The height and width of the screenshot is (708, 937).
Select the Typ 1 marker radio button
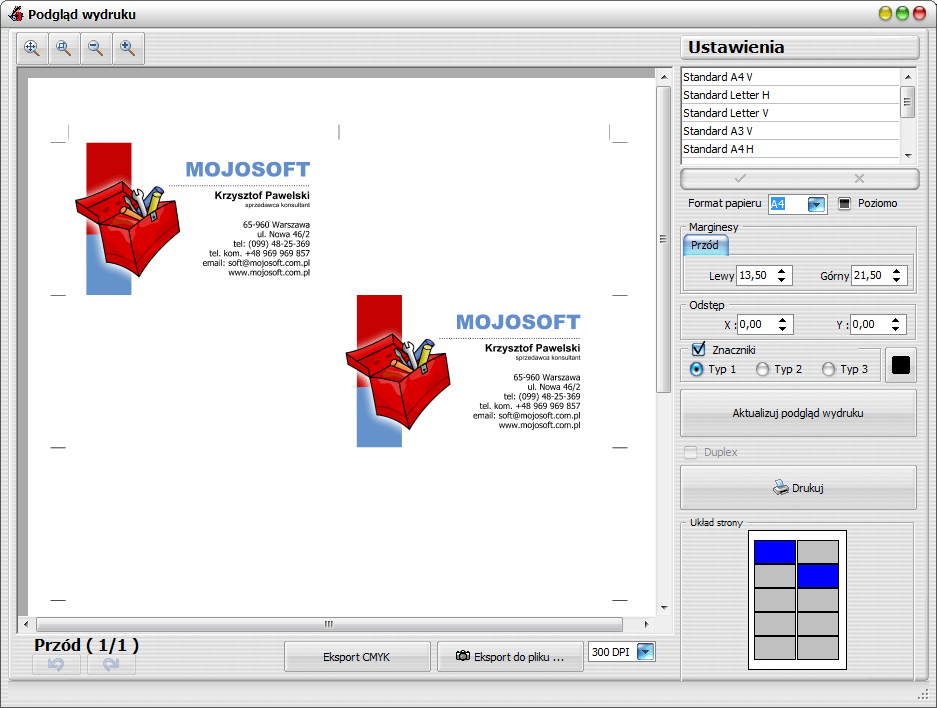click(696, 369)
